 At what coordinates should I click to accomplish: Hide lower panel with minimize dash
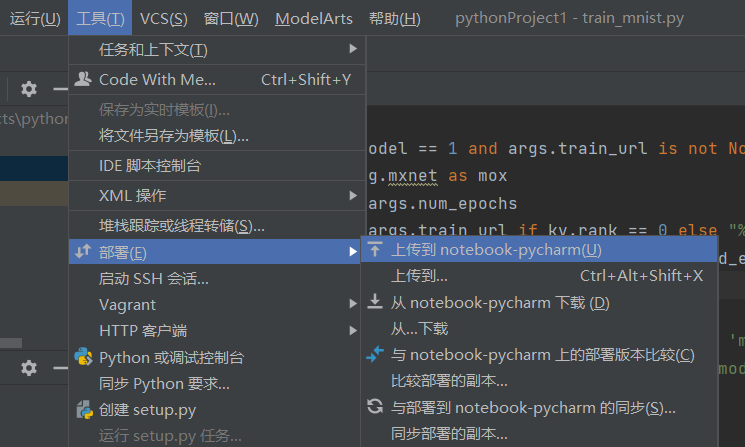(60, 368)
